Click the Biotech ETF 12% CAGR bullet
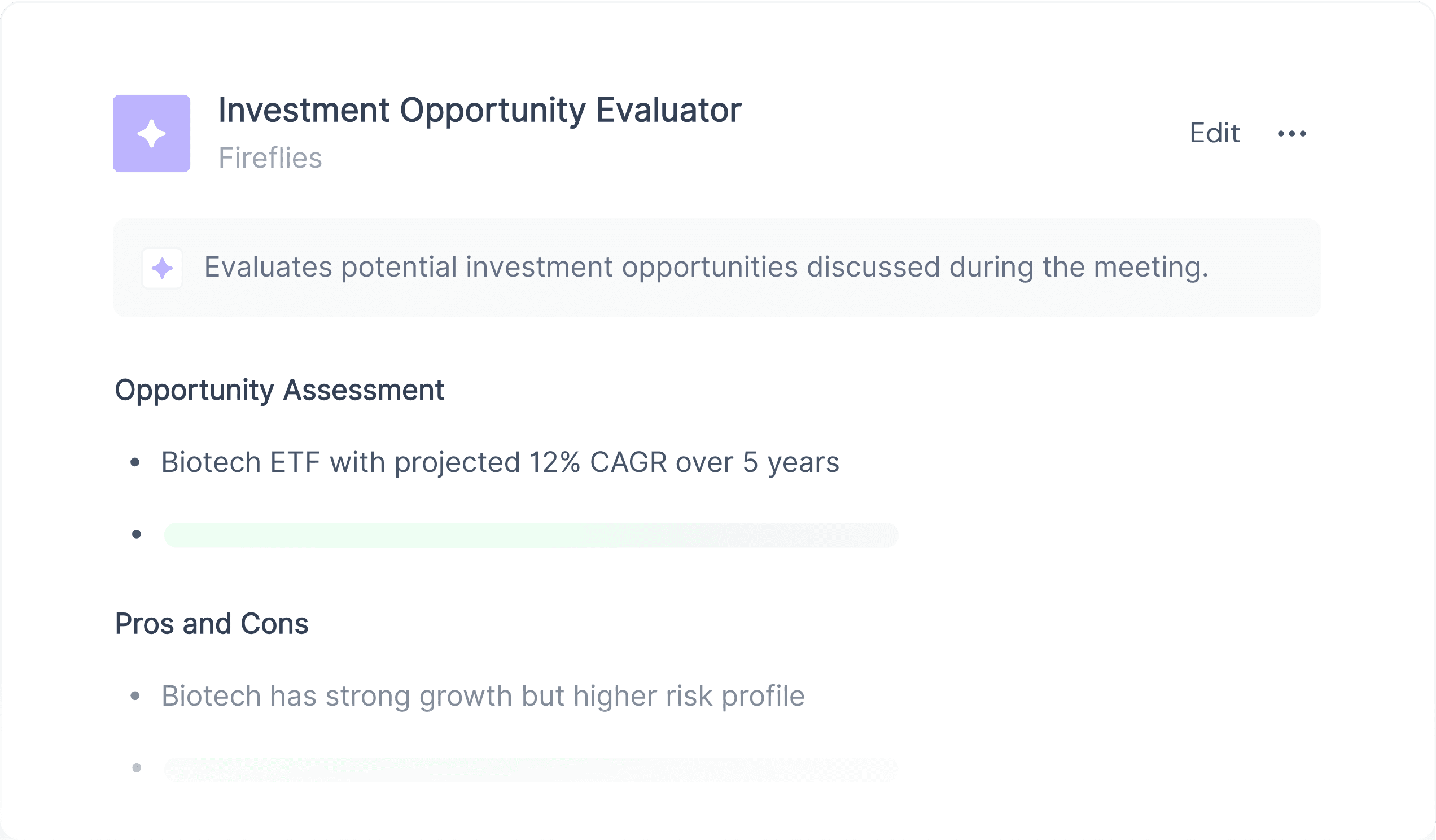The width and height of the screenshot is (1436, 840). pyautogui.click(x=500, y=462)
